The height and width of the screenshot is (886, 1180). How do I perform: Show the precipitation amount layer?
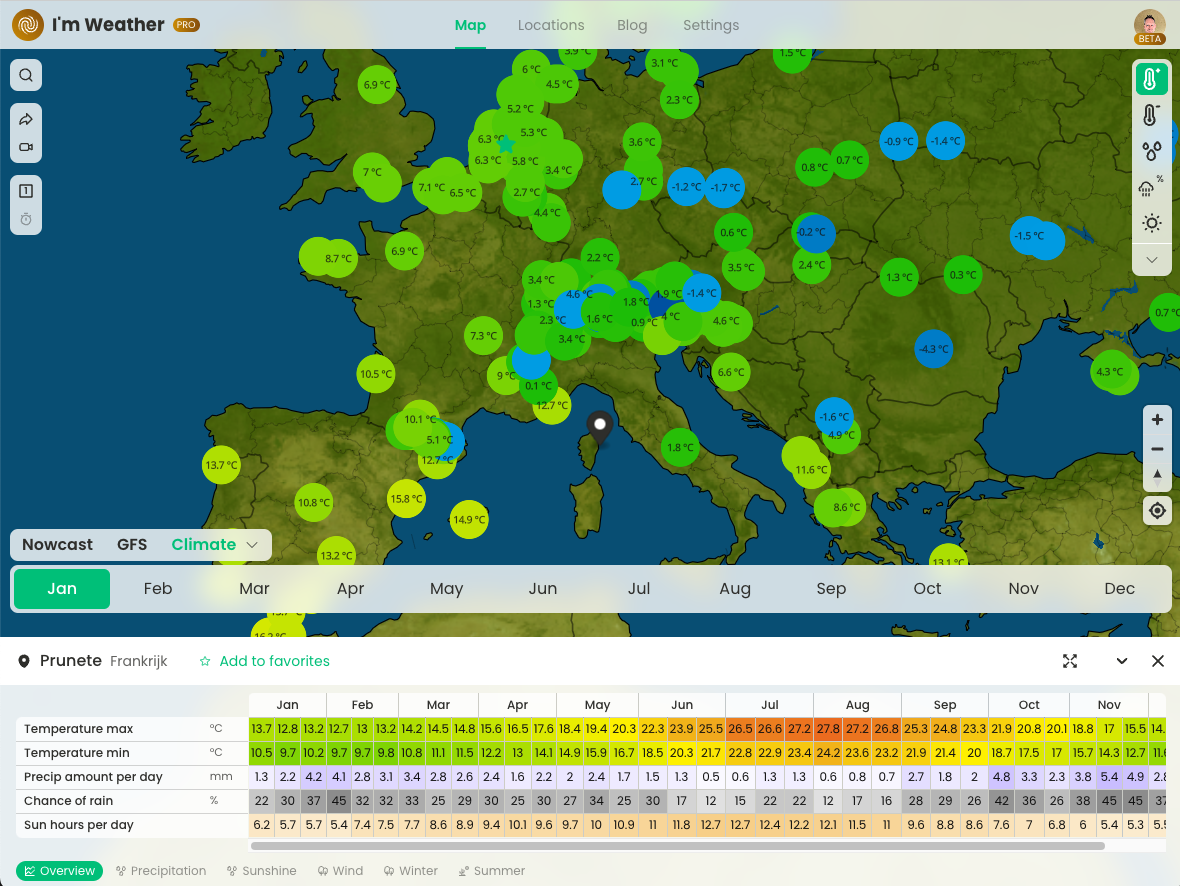point(1152,151)
